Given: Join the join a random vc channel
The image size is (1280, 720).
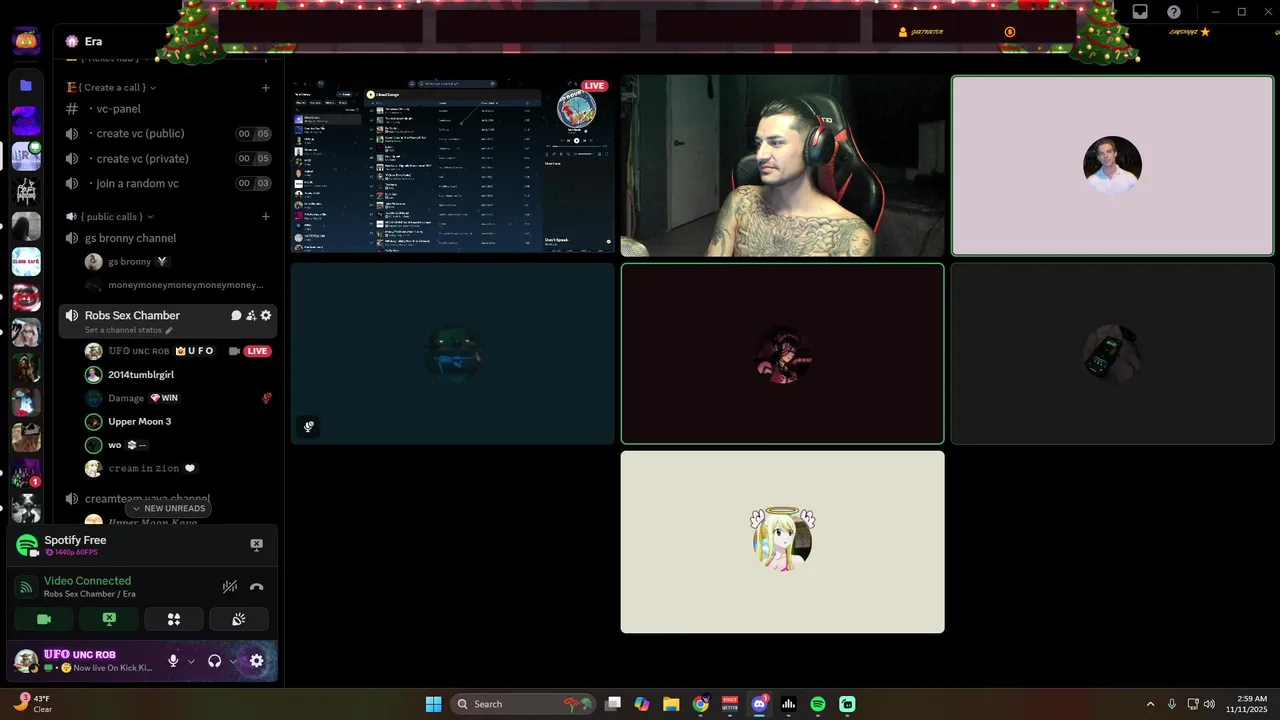Looking at the screenshot, I should coord(168,184).
